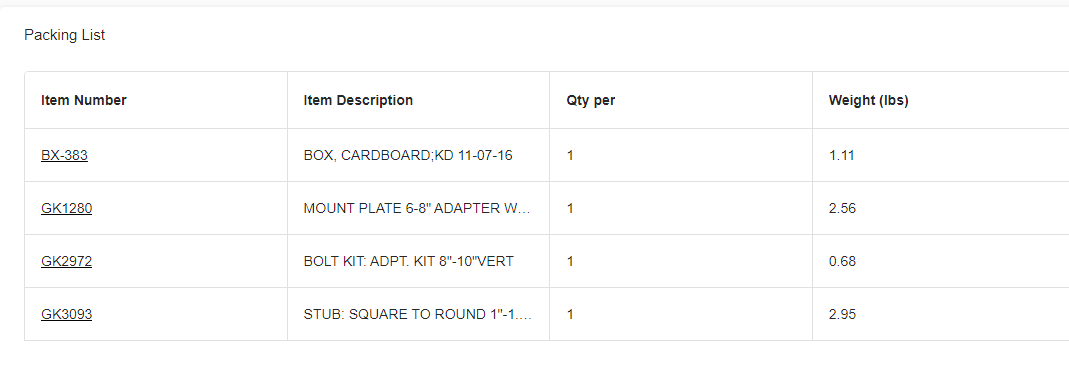Image resolution: width=1069 pixels, height=387 pixels.
Task: Open the GK3093 item link
Action: (66, 315)
